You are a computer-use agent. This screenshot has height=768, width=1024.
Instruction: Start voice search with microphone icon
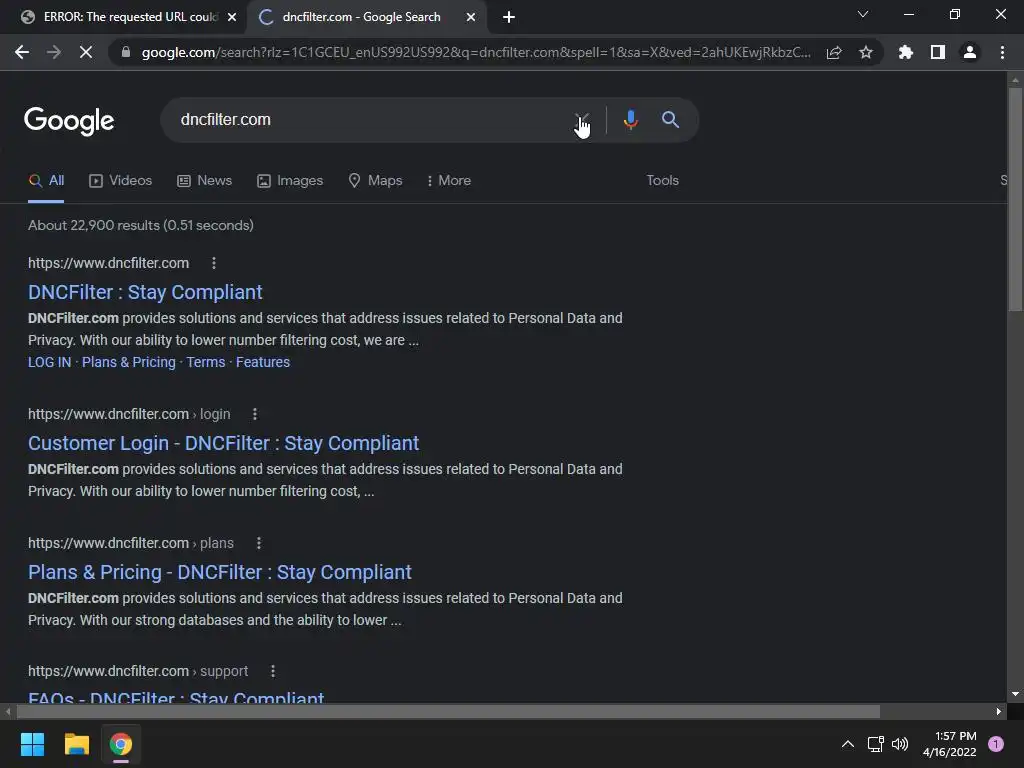pos(630,120)
